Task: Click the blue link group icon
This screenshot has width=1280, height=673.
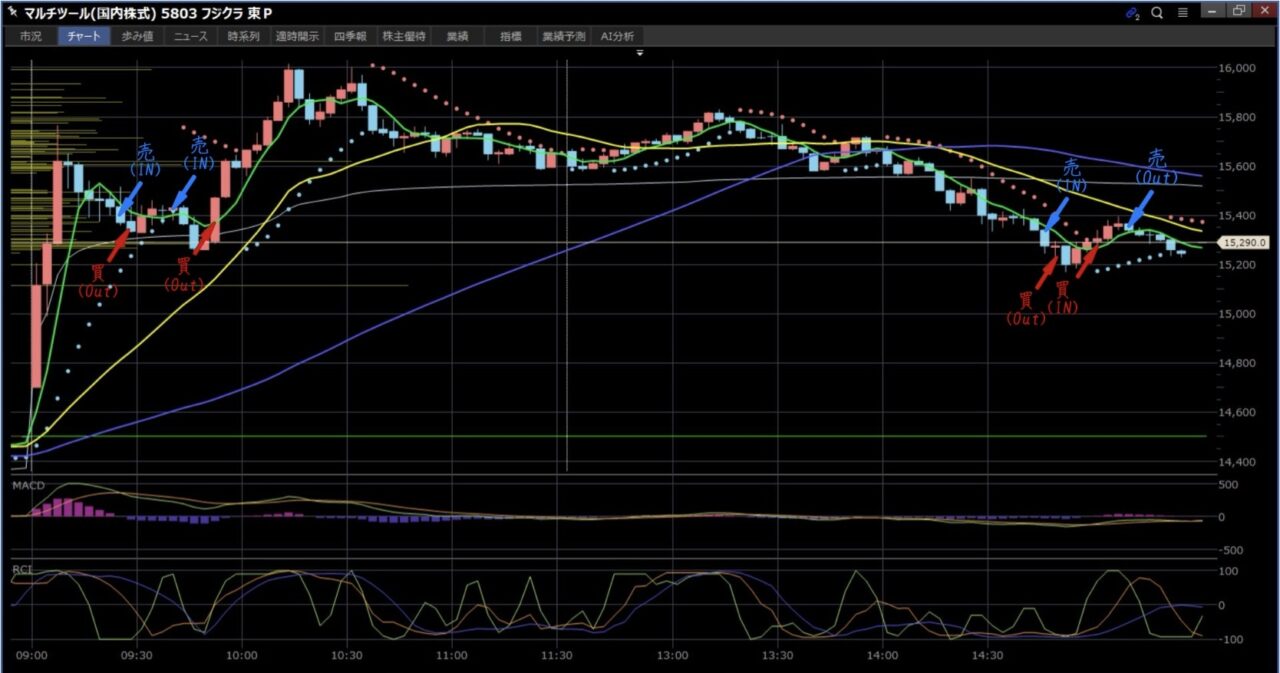Action: click(1132, 12)
